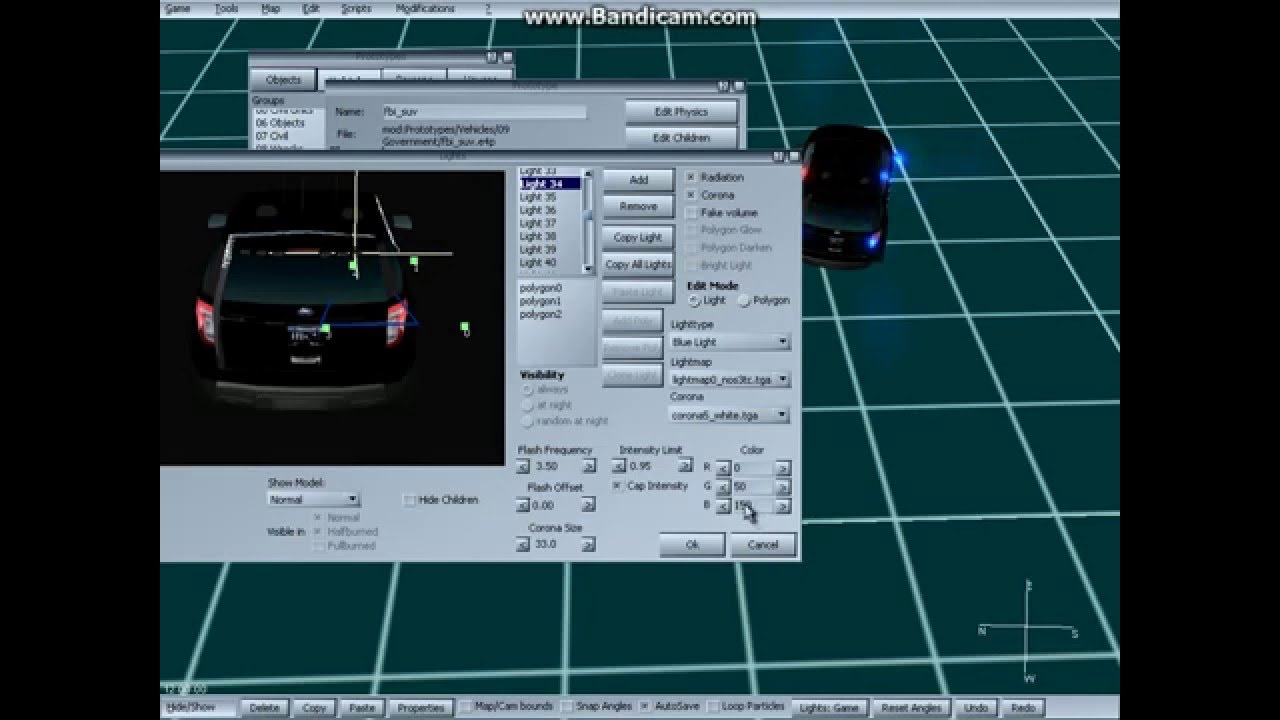
Task: Click the Hide/Show field in bottom toolbar
Action: pyautogui.click(x=199, y=707)
